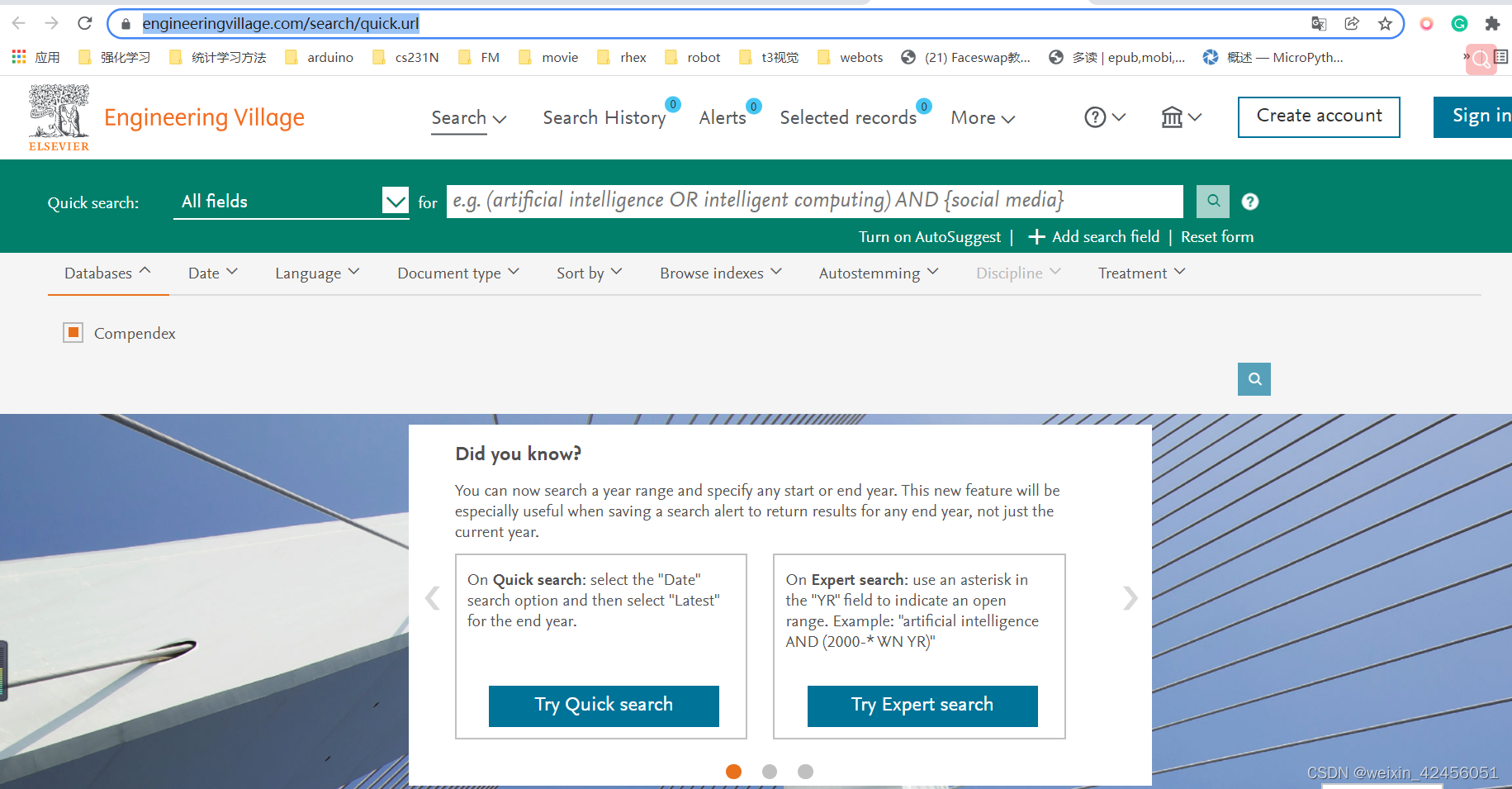This screenshot has height=789, width=1512.
Task: Go to next tip with right chevron
Action: click(x=1130, y=597)
